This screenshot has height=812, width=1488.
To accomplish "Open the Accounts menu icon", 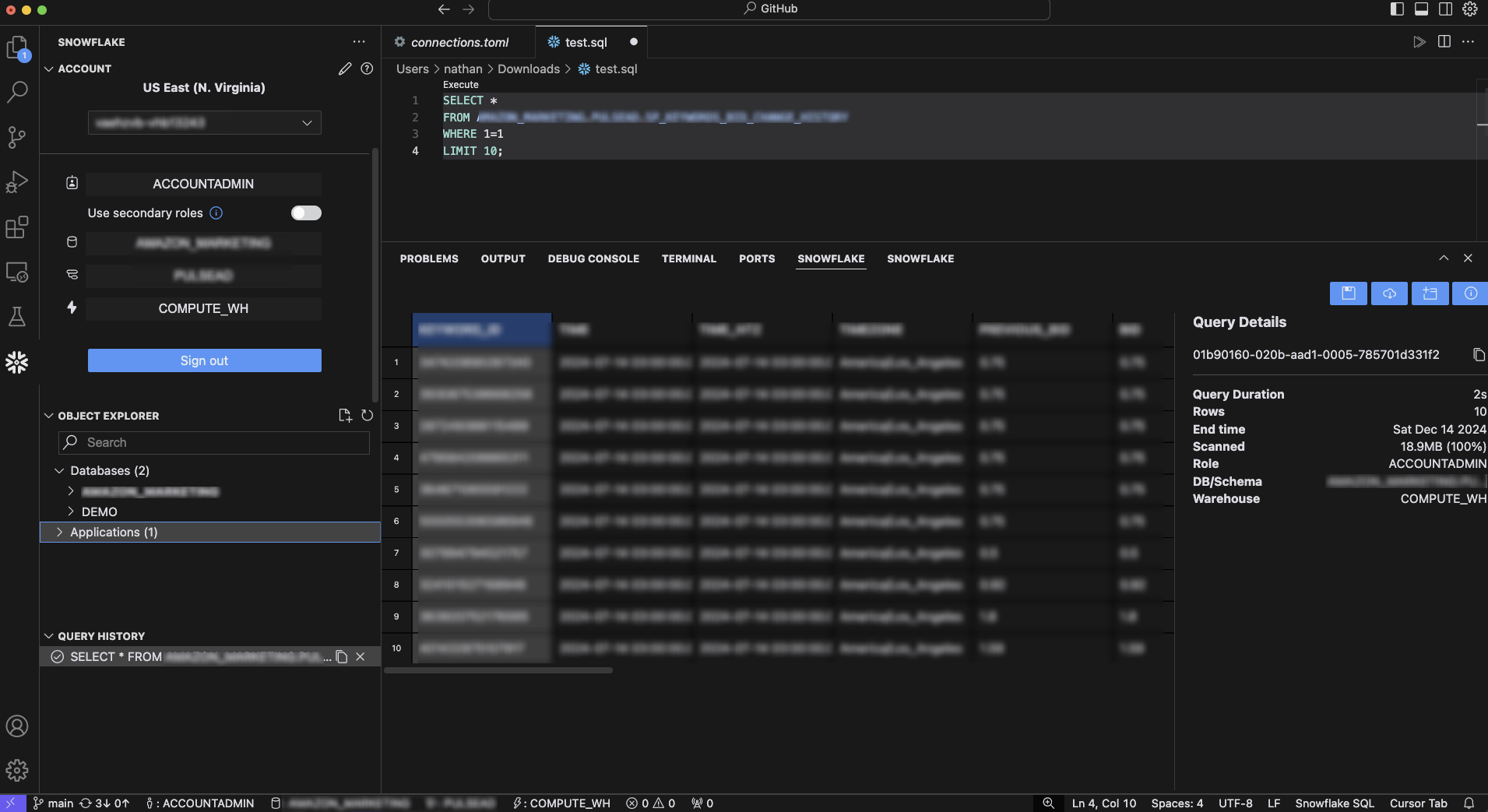I will pyautogui.click(x=17, y=726).
